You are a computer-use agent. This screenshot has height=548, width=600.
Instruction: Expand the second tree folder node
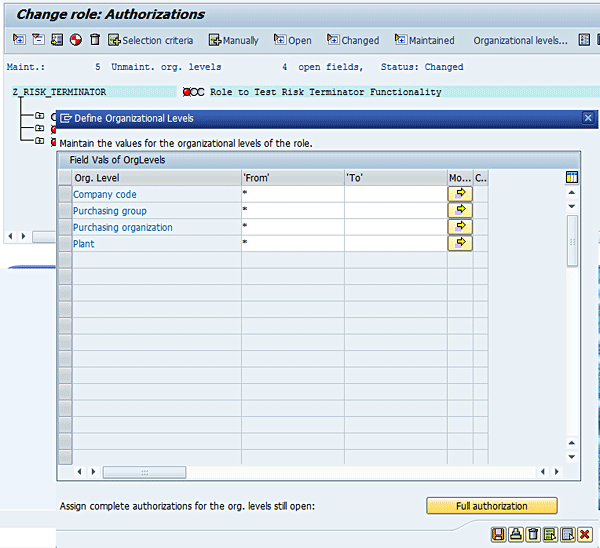[39, 128]
